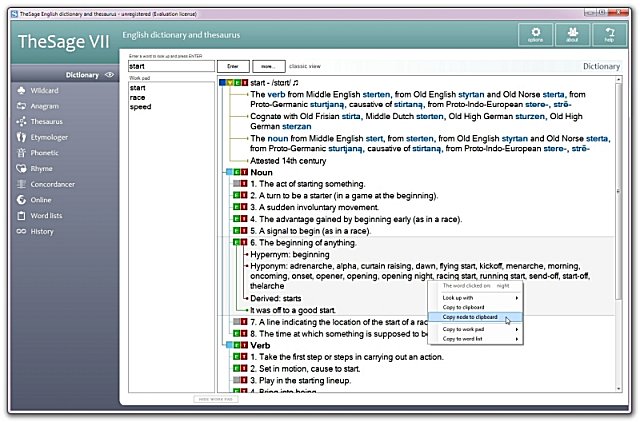Click green E square beside the Verb heading
Image resolution: width=640 pixels, height=422 pixels.
point(237,345)
